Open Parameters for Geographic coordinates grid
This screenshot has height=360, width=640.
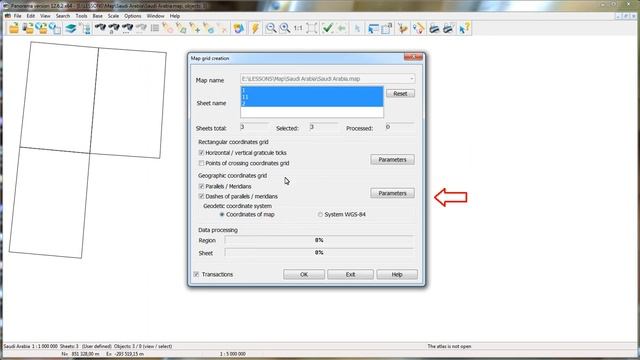pos(392,193)
